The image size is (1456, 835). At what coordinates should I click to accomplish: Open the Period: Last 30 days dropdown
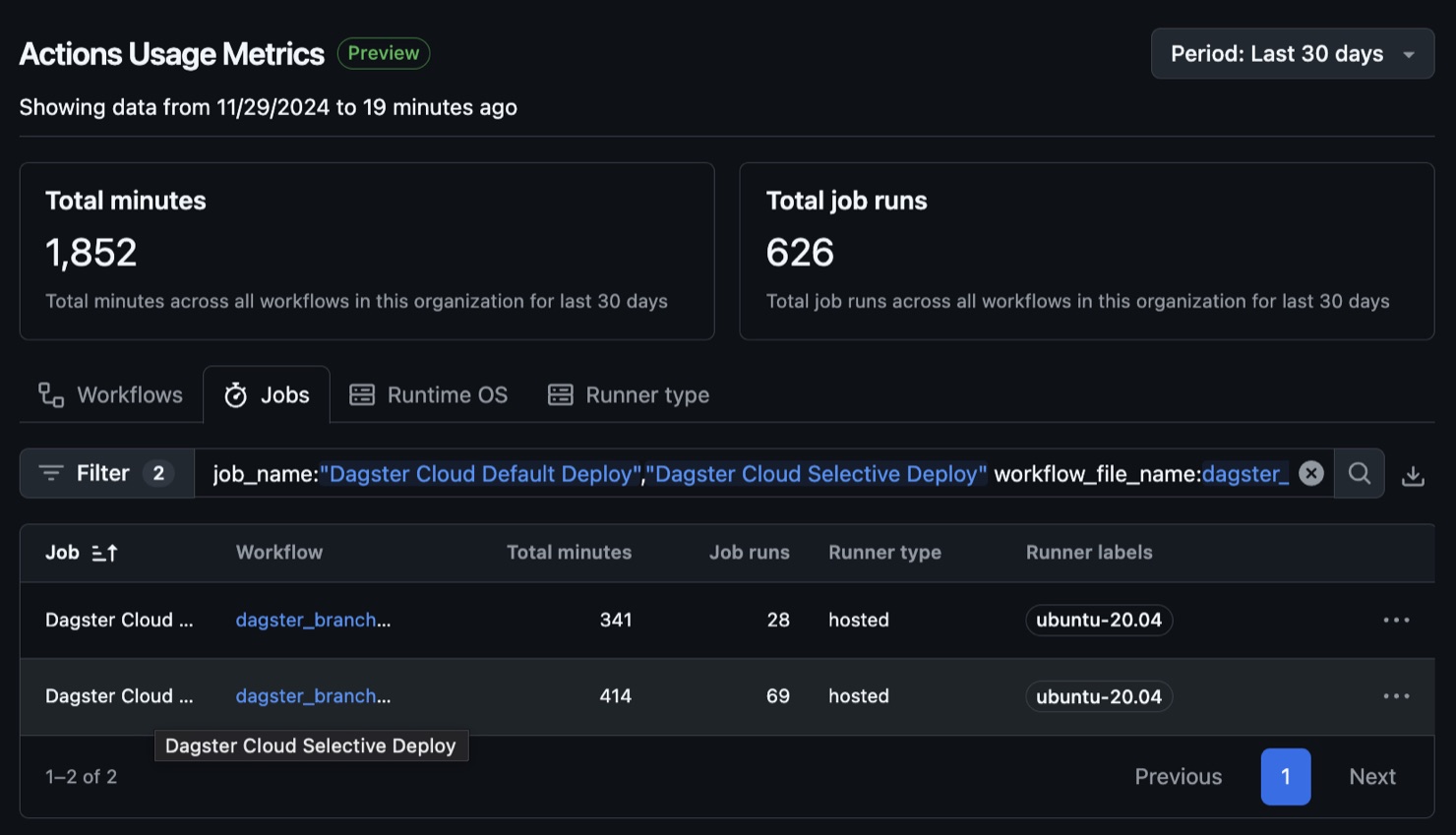coord(1292,54)
